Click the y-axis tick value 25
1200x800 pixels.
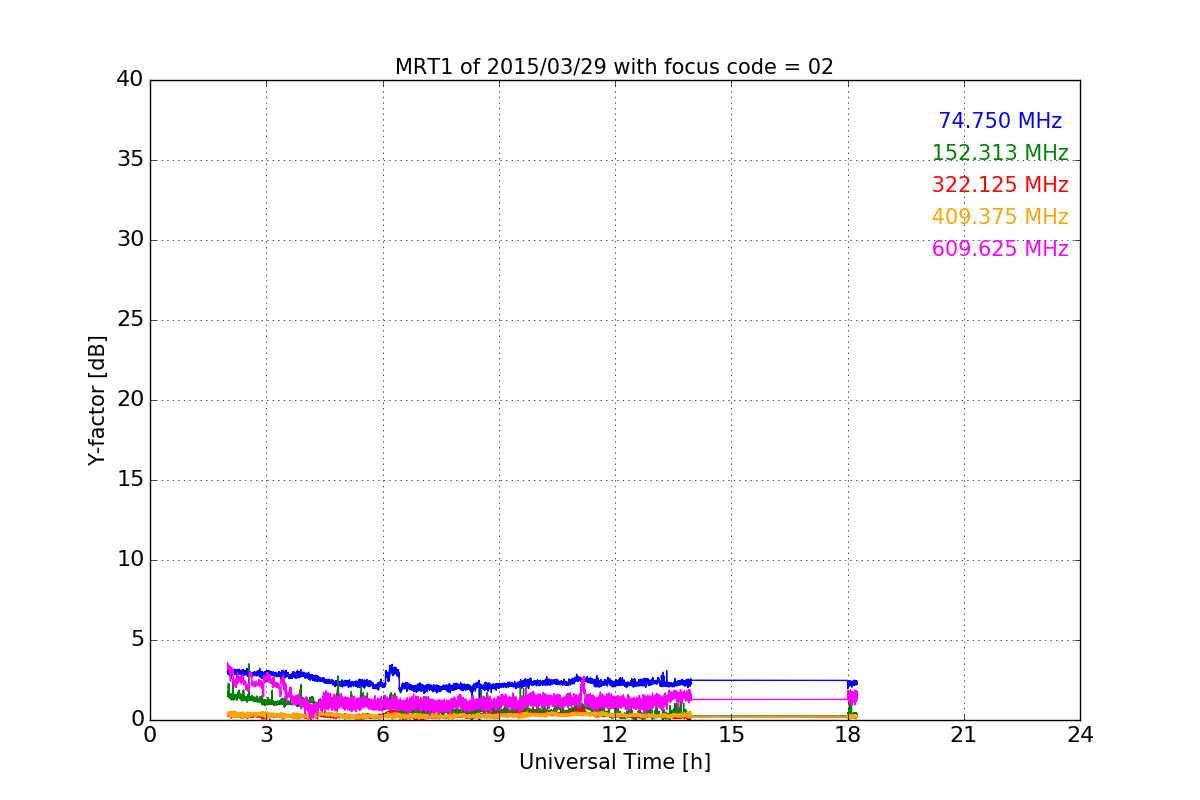point(130,320)
